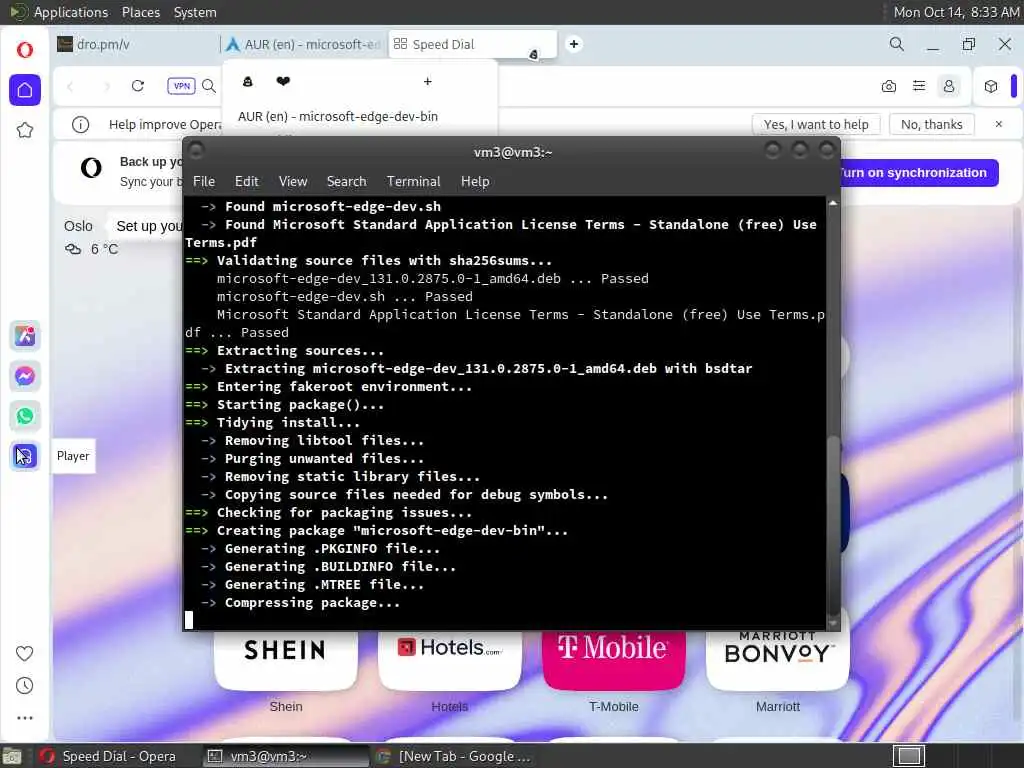Launch WhatsApp from Opera sidebar
Image resolution: width=1024 pixels, height=768 pixels.
25,416
